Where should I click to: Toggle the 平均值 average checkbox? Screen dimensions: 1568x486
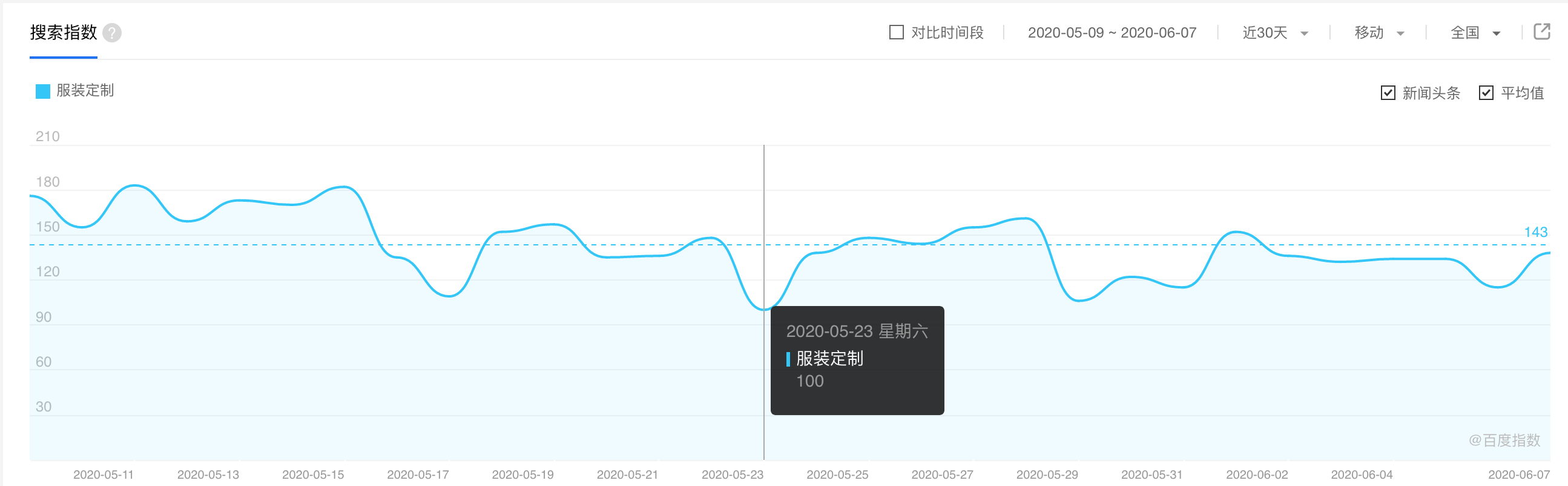(1486, 93)
